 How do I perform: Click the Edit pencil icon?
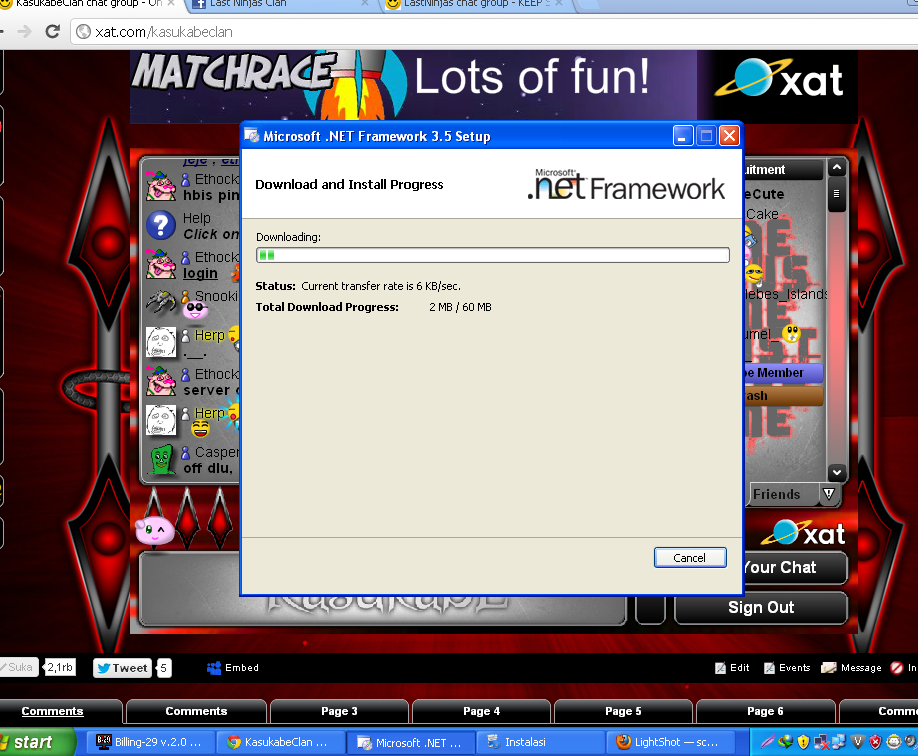click(720, 668)
